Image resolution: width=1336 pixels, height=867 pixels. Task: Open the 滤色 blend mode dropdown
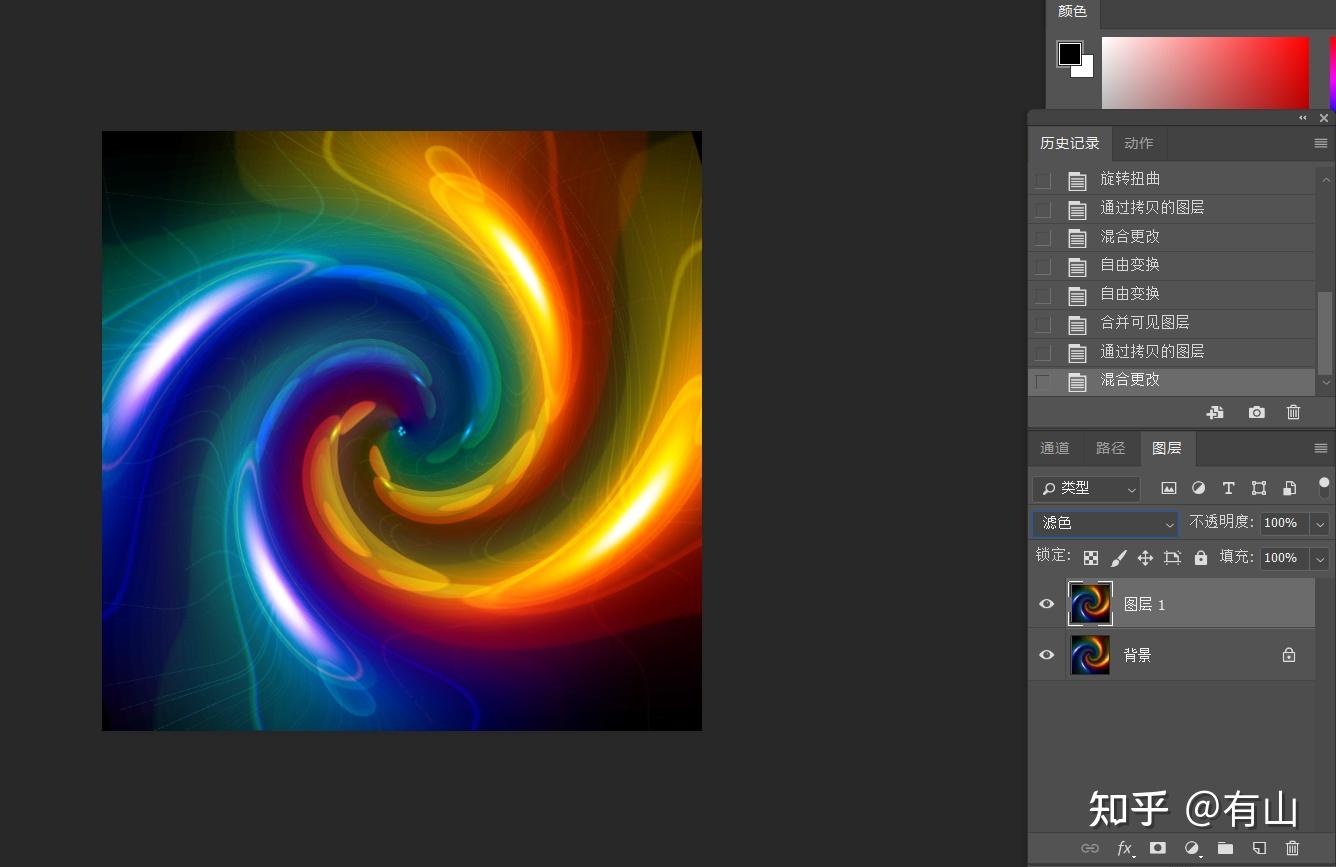tap(1105, 523)
